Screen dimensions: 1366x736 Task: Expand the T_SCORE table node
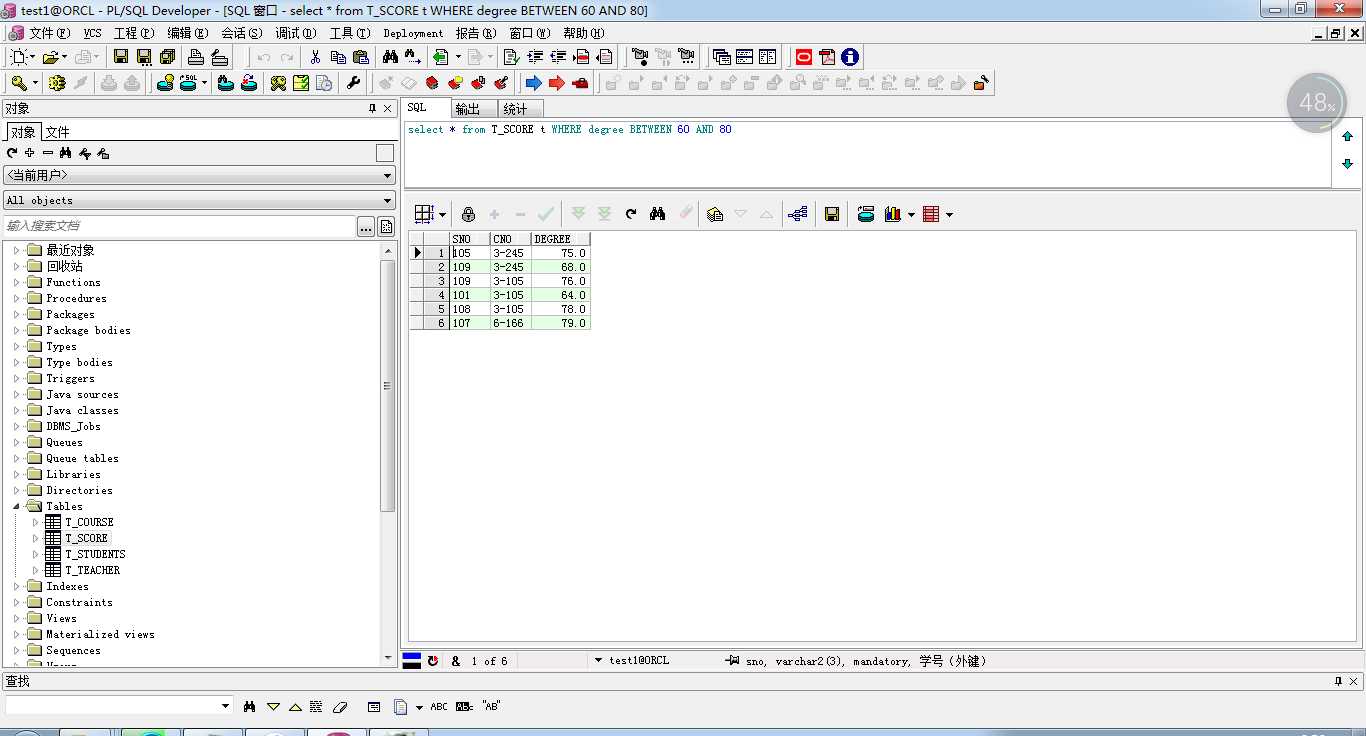click(36, 538)
